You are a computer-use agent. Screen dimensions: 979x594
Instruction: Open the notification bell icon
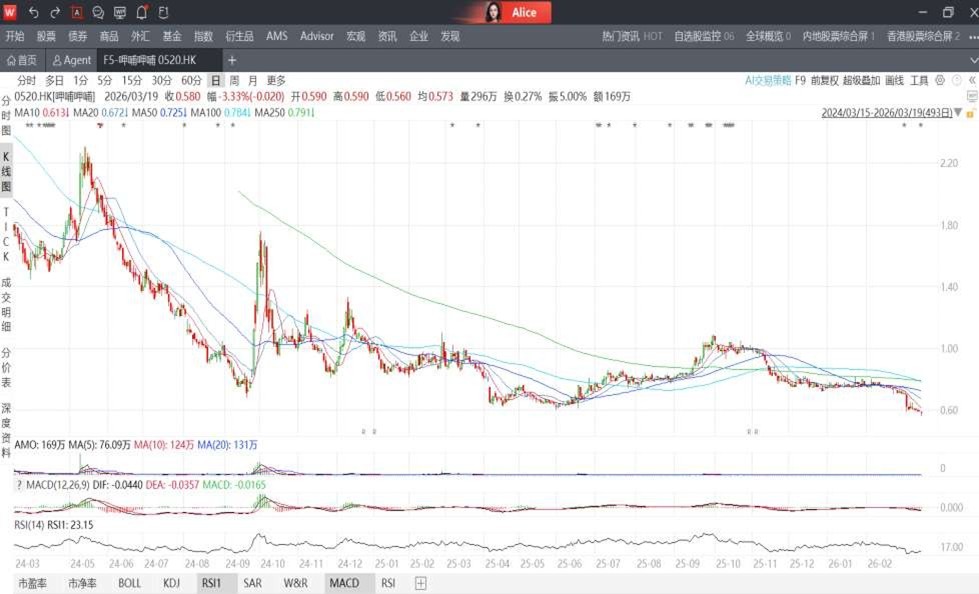tap(142, 13)
